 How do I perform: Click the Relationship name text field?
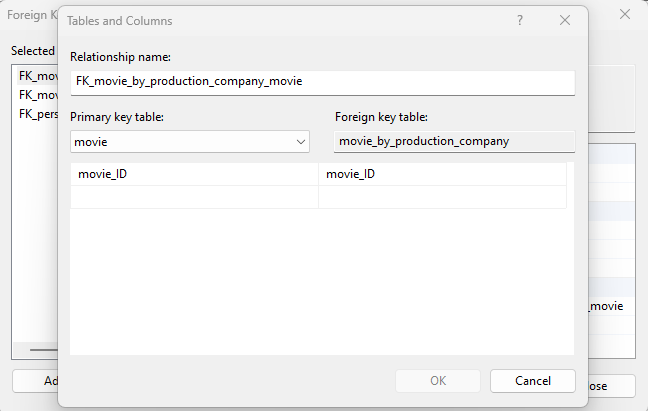tap(322, 82)
